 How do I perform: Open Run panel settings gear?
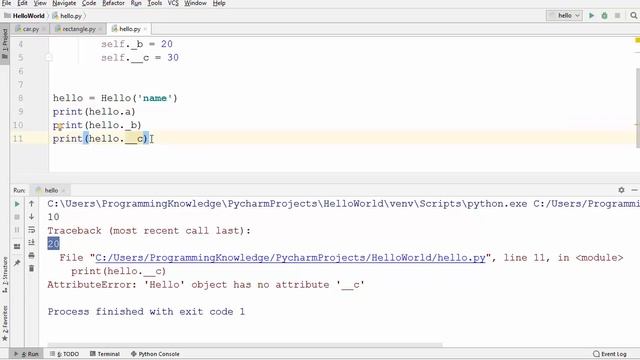click(x=621, y=190)
